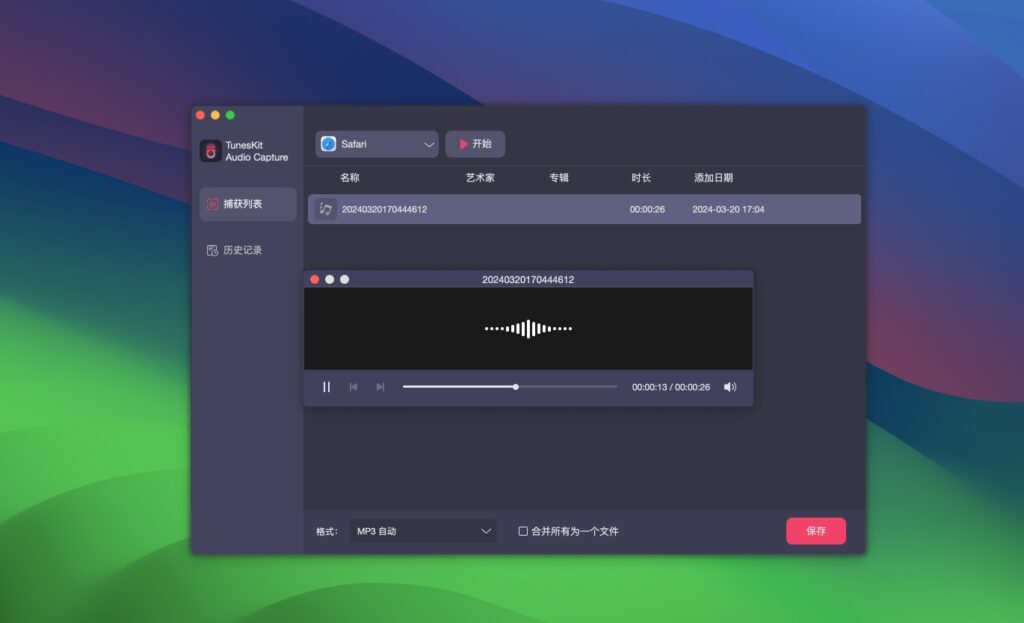
Task: Click the red record icon beside 捕获列表
Action: click(210, 202)
